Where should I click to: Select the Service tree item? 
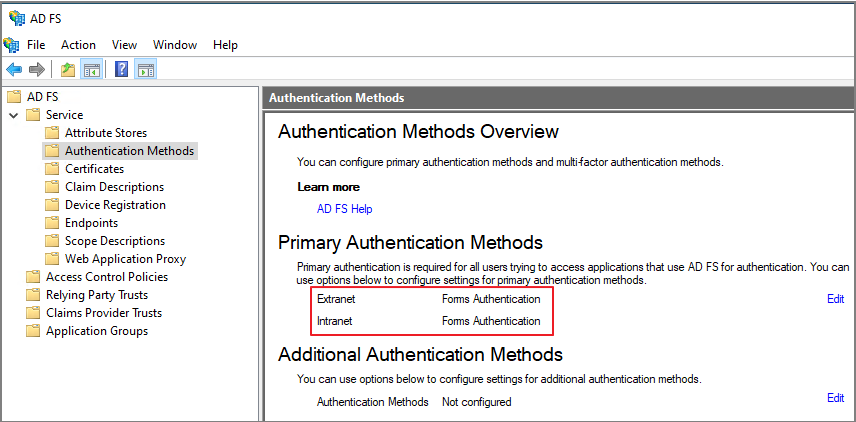(64, 115)
